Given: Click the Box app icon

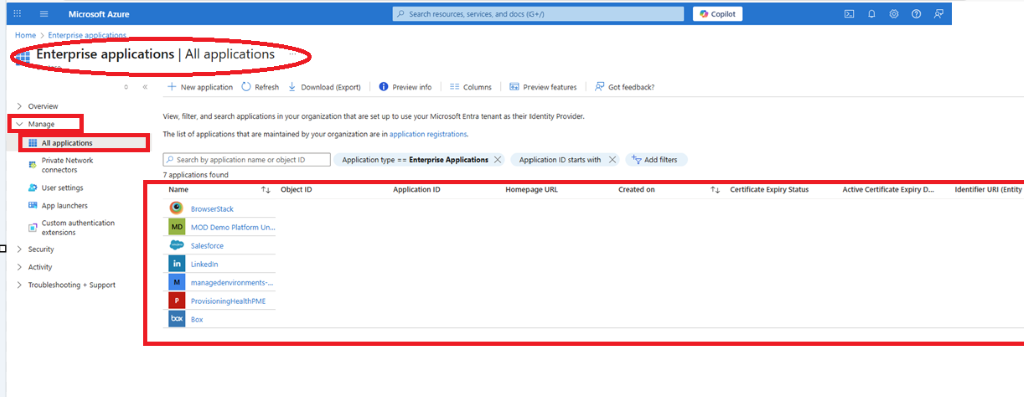Looking at the screenshot, I should pos(176,319).
